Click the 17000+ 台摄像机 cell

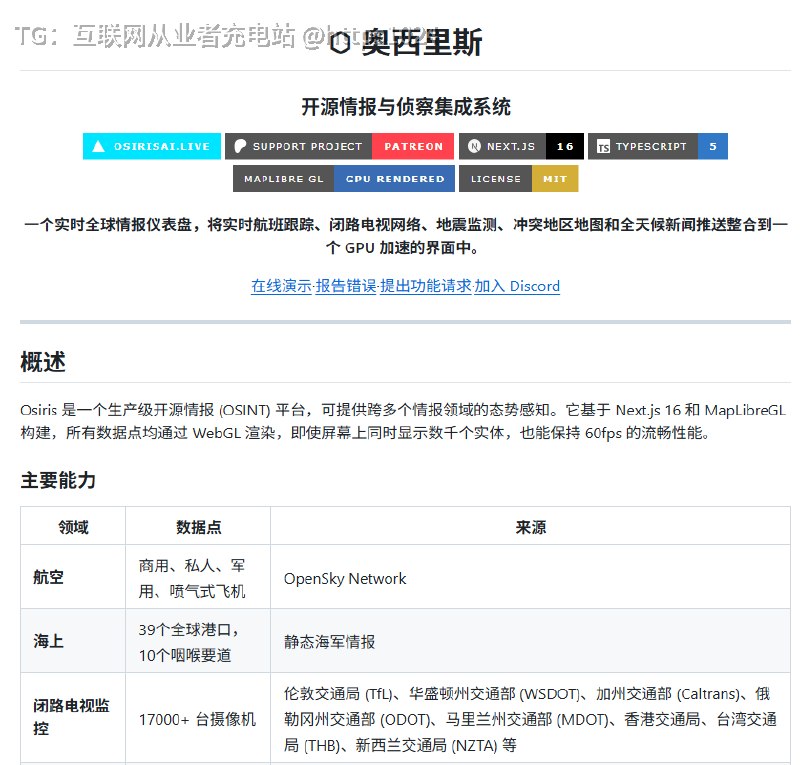pyautogui.click(x=198, y=719)
